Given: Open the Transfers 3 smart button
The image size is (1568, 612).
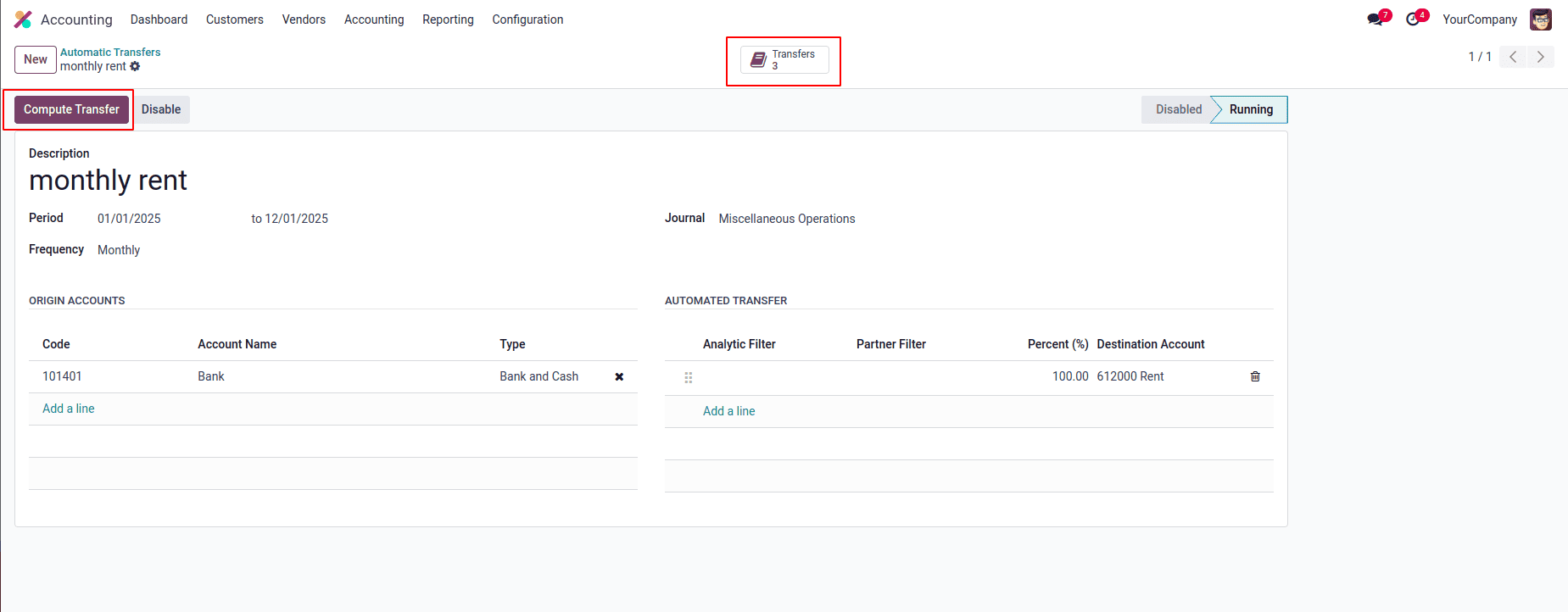Looking at the screenshot, I should click(x=784, y=60).
